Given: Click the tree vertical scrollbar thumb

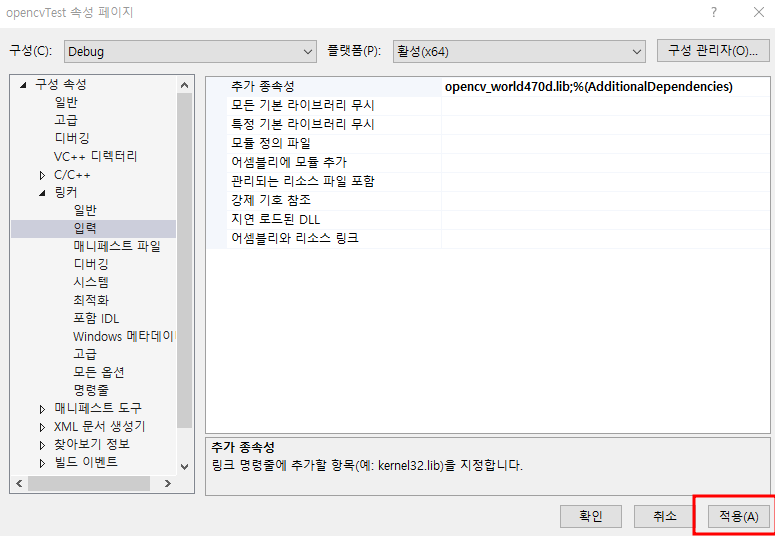Looking at the screenshot, I should [x=184, y=261].
